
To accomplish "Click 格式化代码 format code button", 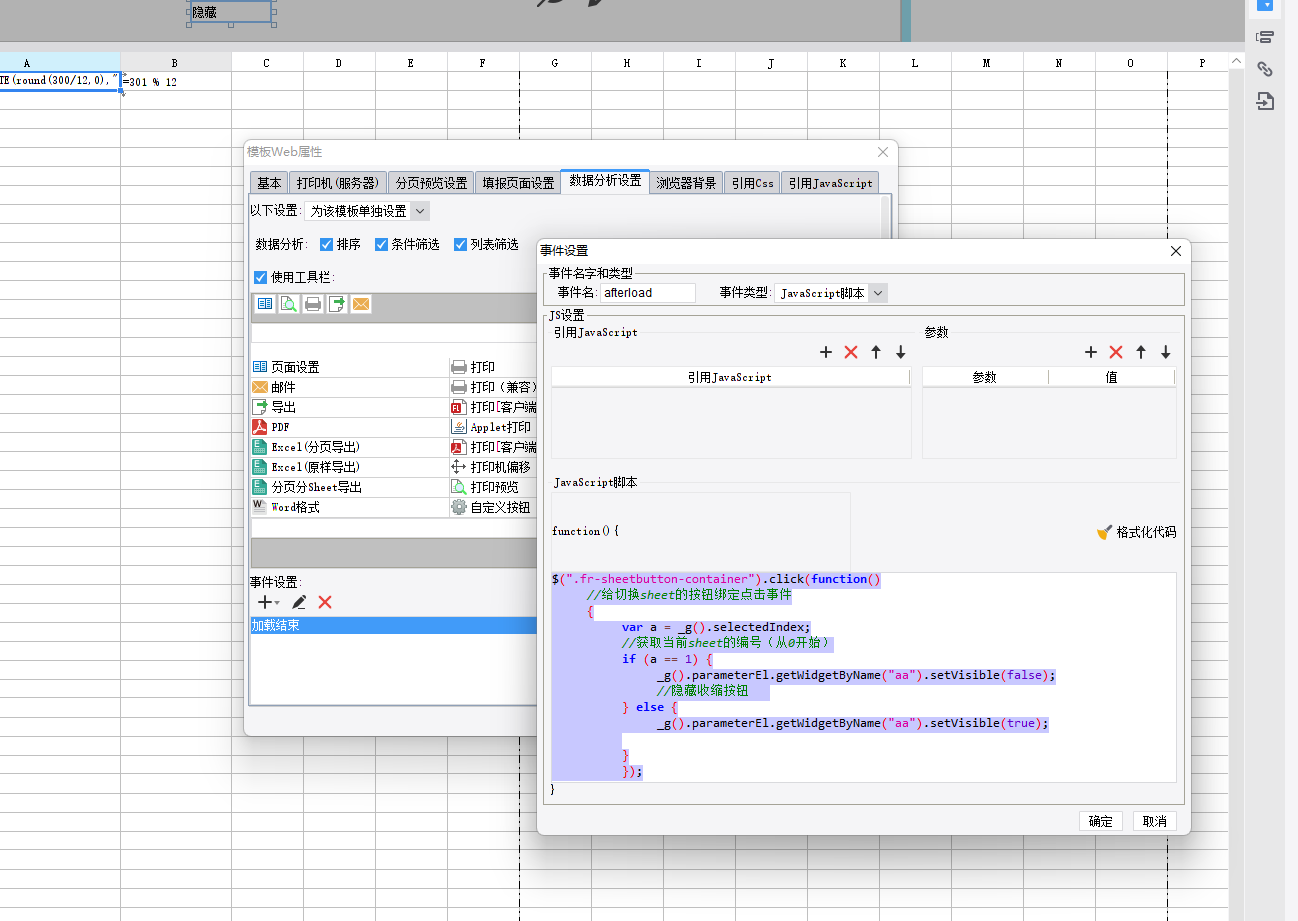I will pyautogui.click(x=1136, y=532).
